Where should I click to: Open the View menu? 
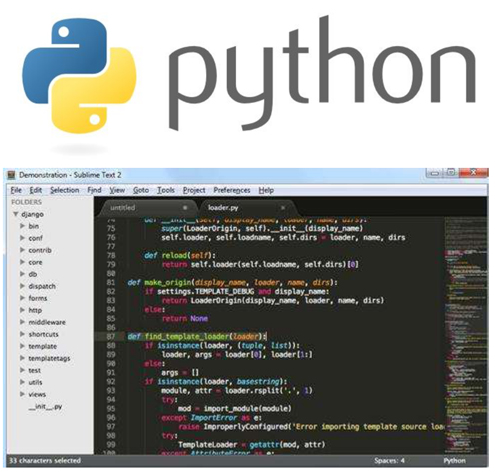(x=117, y=190)
